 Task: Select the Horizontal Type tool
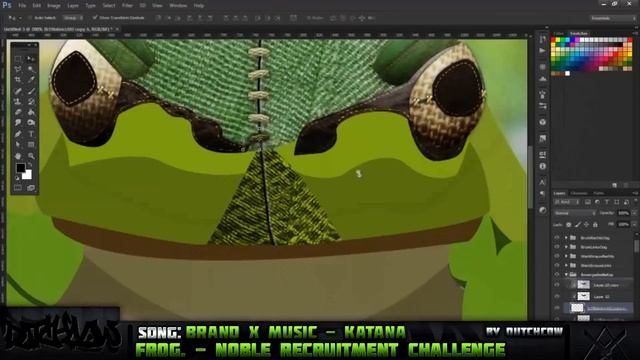[x=31, y=133]
